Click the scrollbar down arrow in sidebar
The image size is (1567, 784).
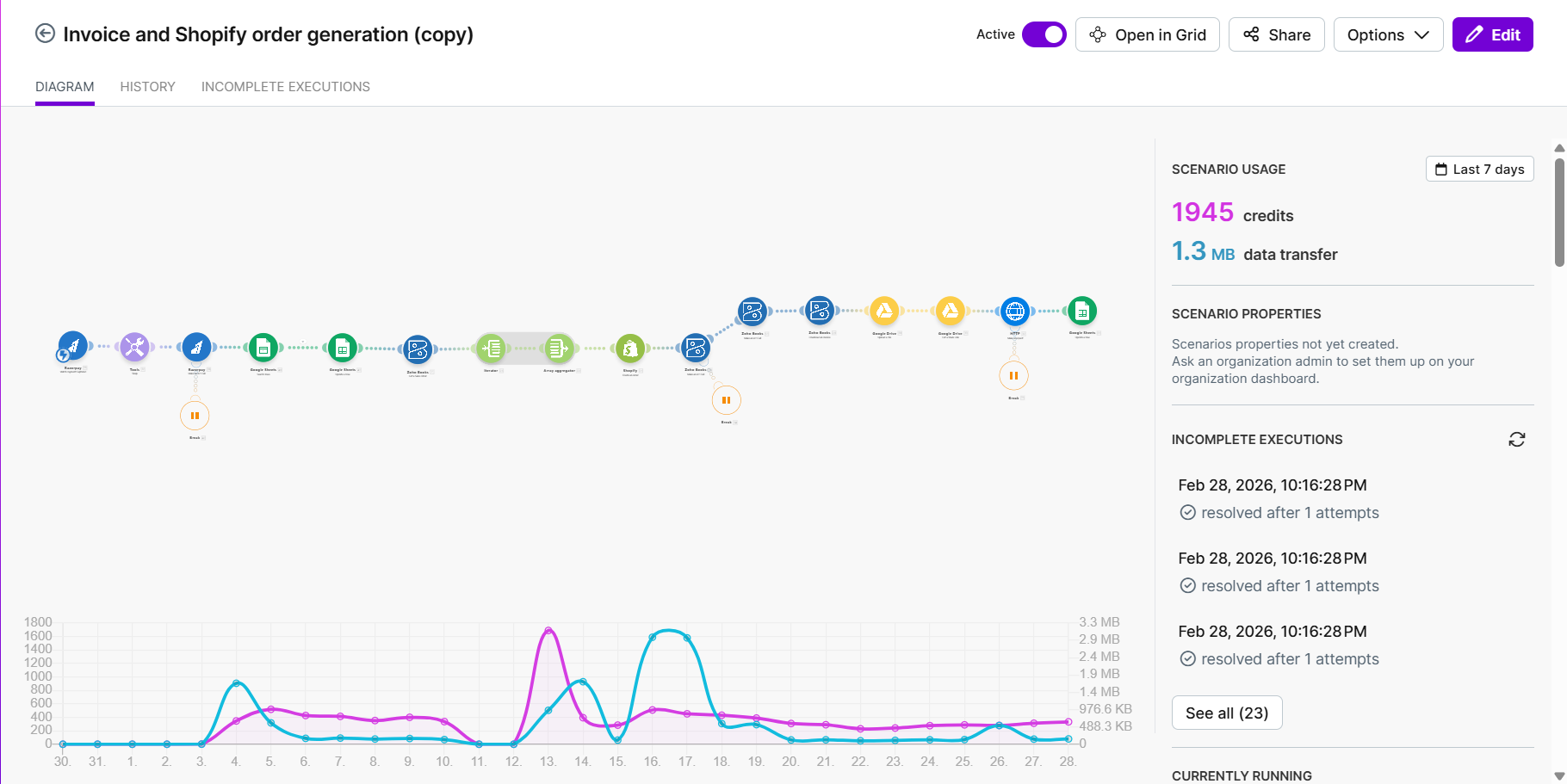[x=1559, y=775]
